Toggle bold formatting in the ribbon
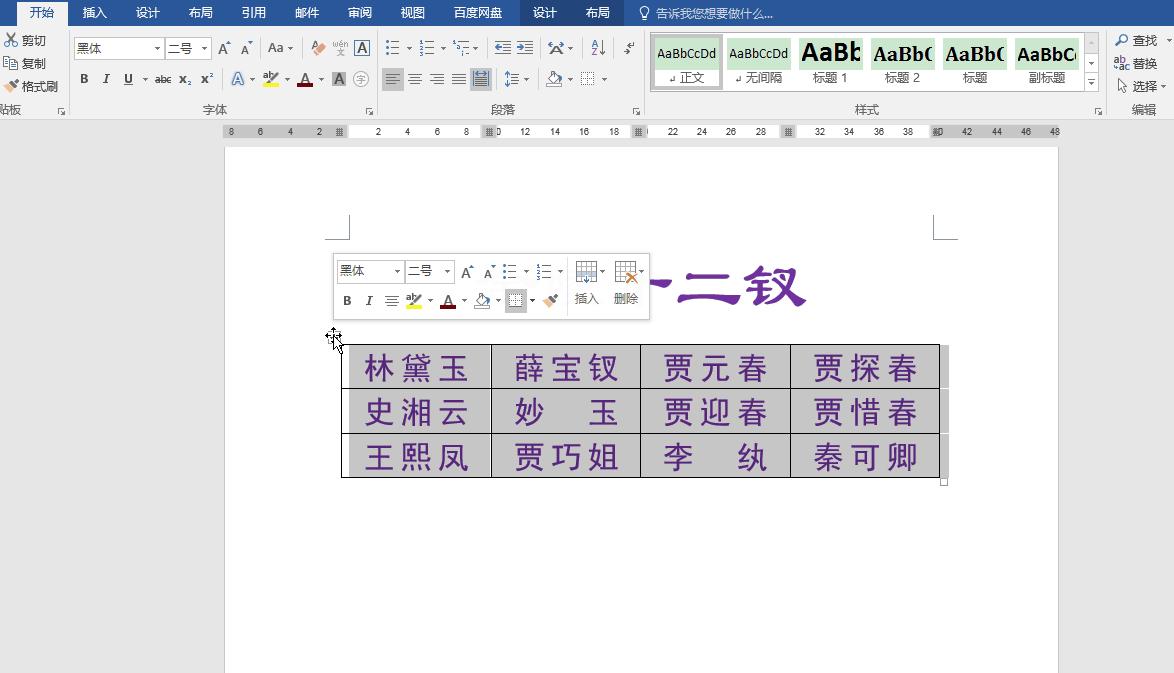1174x673 pixels. (84, 78)
